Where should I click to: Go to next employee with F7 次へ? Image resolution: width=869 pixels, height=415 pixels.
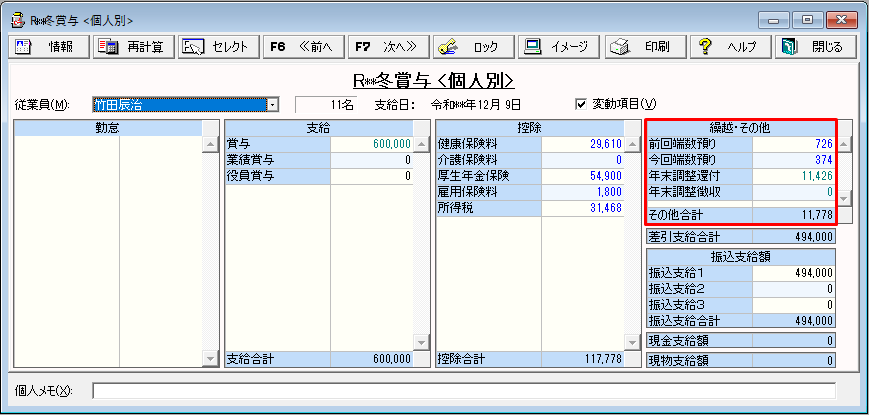389,47
